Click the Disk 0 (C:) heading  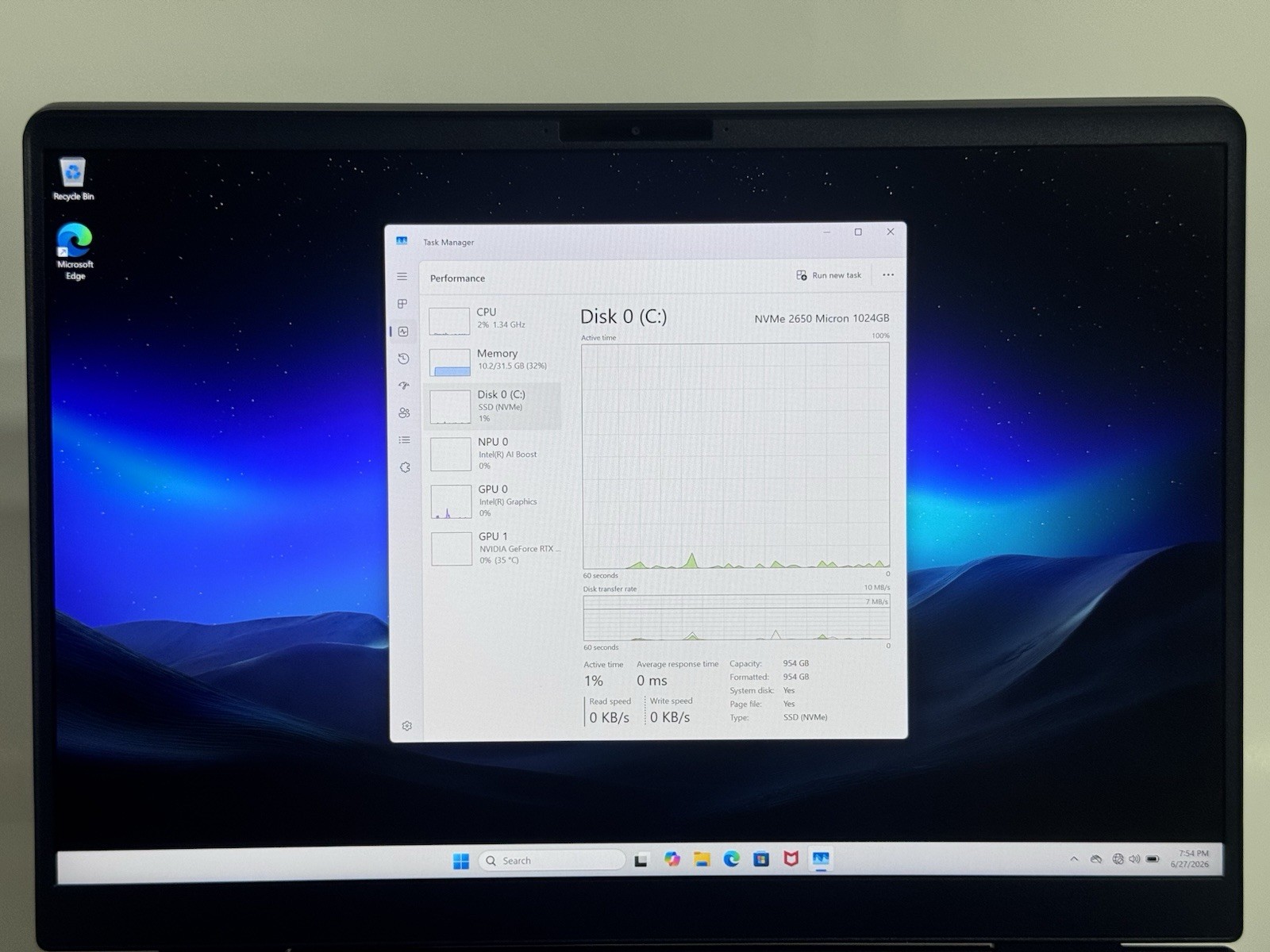pyautogui.click(x=623, y=317)
